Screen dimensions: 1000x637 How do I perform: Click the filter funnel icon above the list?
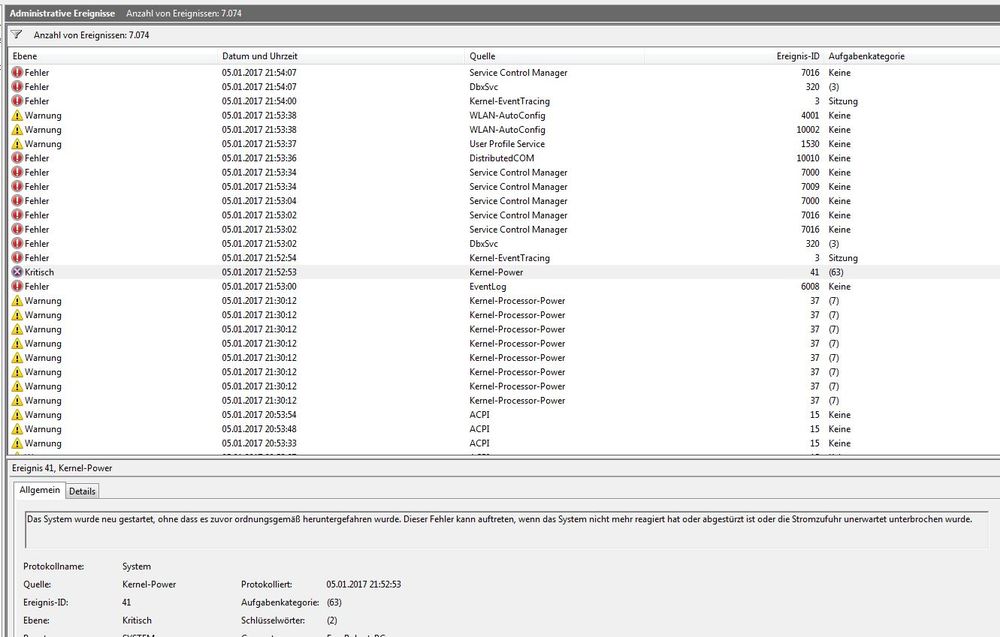[x=16, y=34]
